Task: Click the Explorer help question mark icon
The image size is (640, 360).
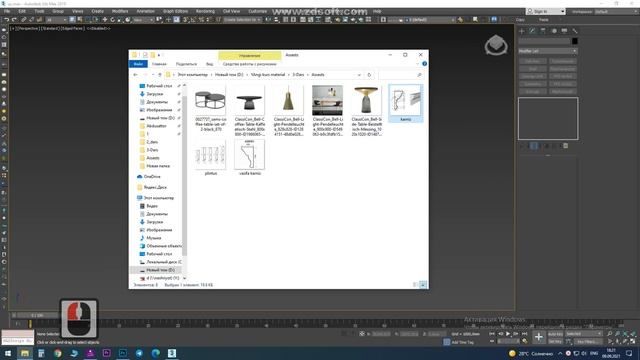Action: pyautogui.click(x=424, y=64)
